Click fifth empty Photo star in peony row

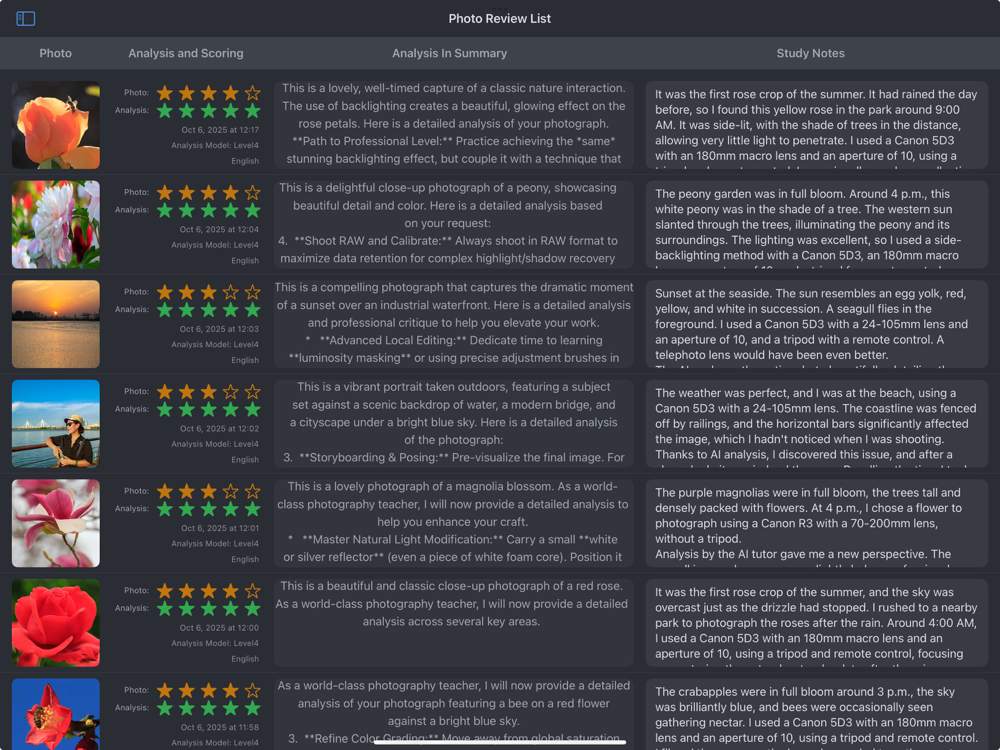click(x=253, y=193)
